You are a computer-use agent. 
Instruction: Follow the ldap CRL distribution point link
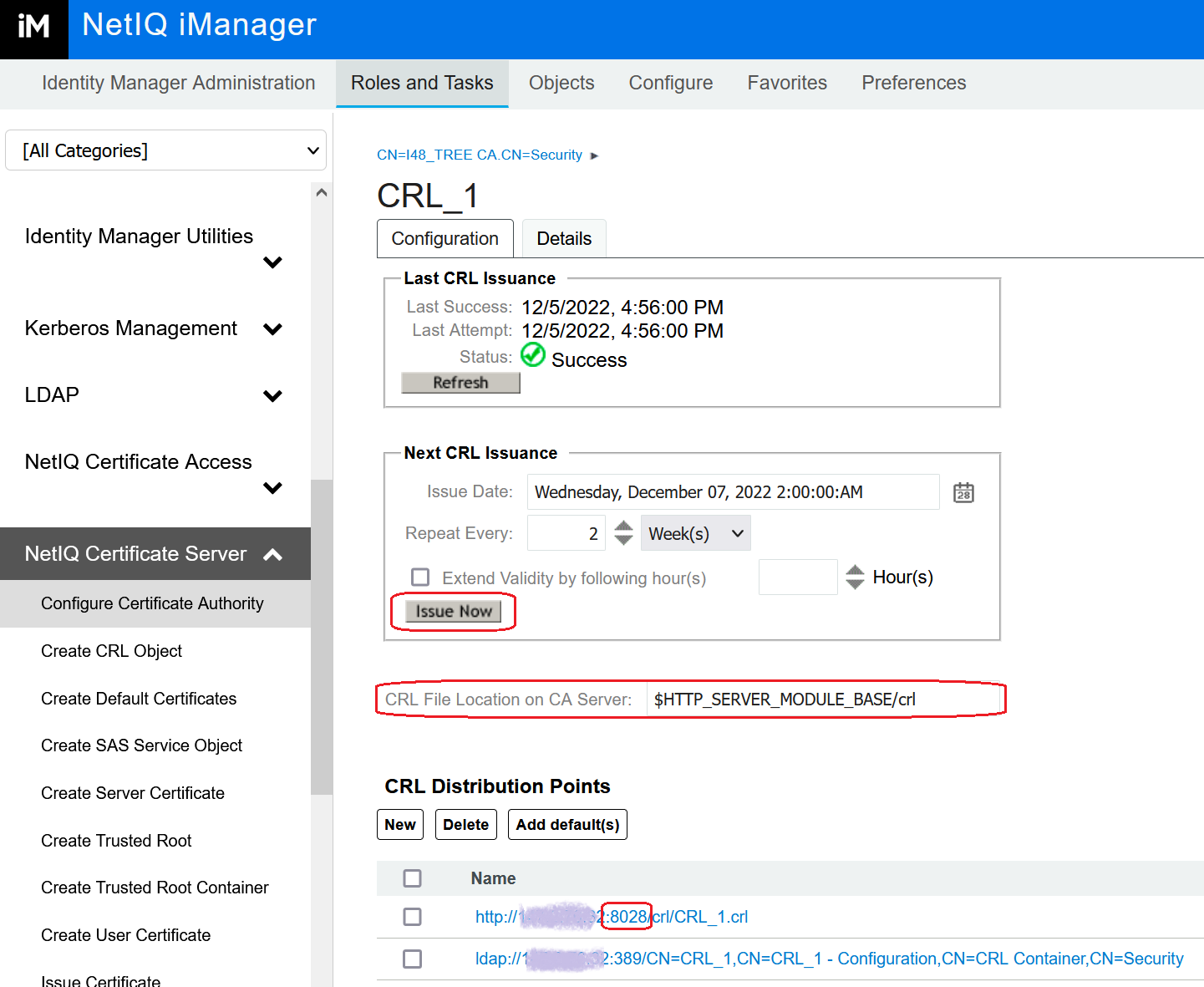(827, 959)
